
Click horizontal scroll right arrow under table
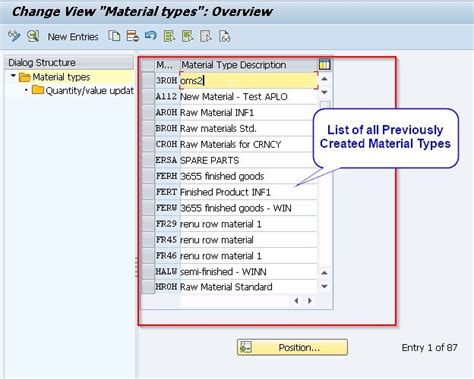point(310,301)
